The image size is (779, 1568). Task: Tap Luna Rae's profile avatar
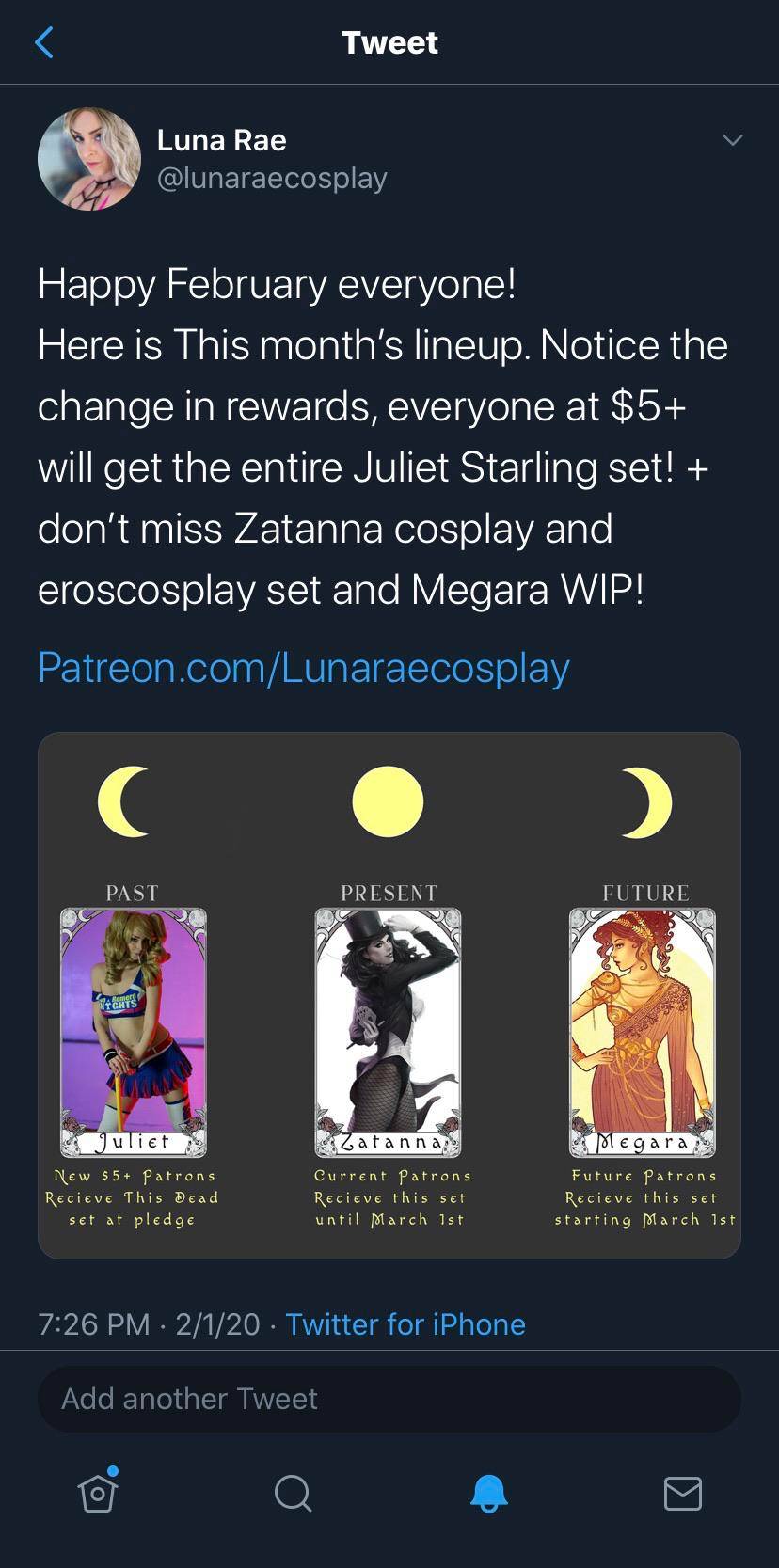pos(89,159)
